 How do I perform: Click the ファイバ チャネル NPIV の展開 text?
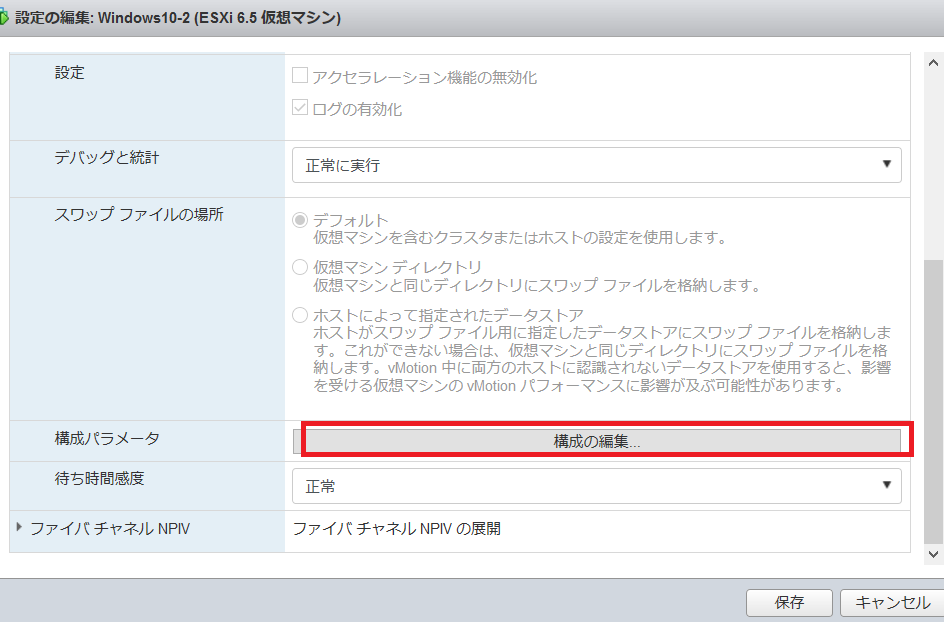point(397,529)
